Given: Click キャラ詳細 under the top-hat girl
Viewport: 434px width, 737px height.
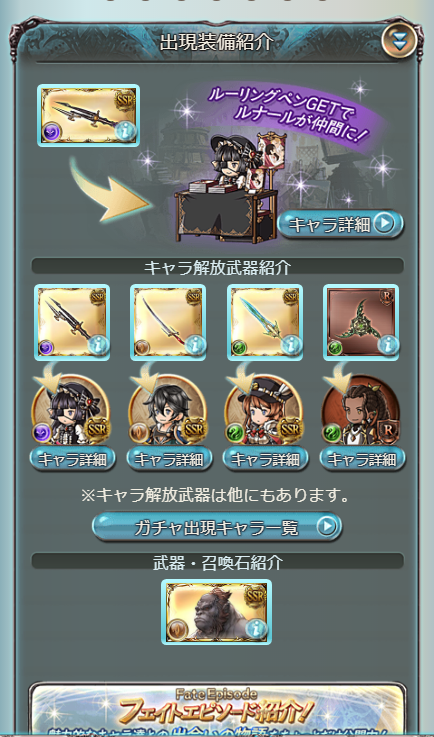Looking at the screenshot, I should [x=265, y=459].
